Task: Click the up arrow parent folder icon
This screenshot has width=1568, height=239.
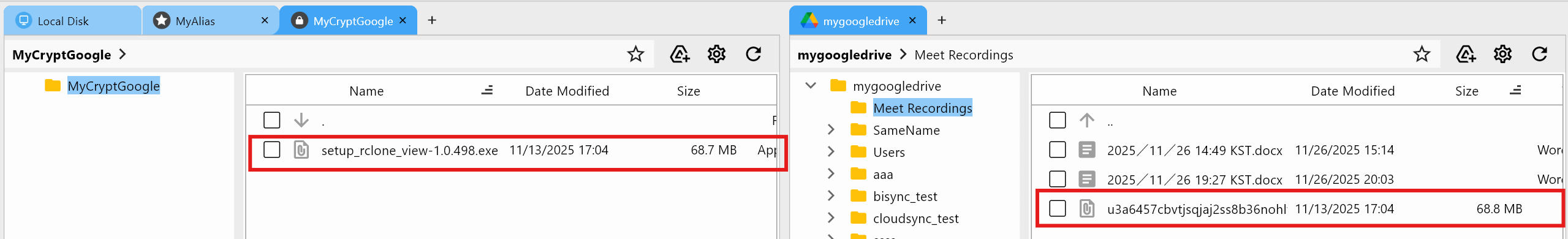Action: tap(1087, 120)
